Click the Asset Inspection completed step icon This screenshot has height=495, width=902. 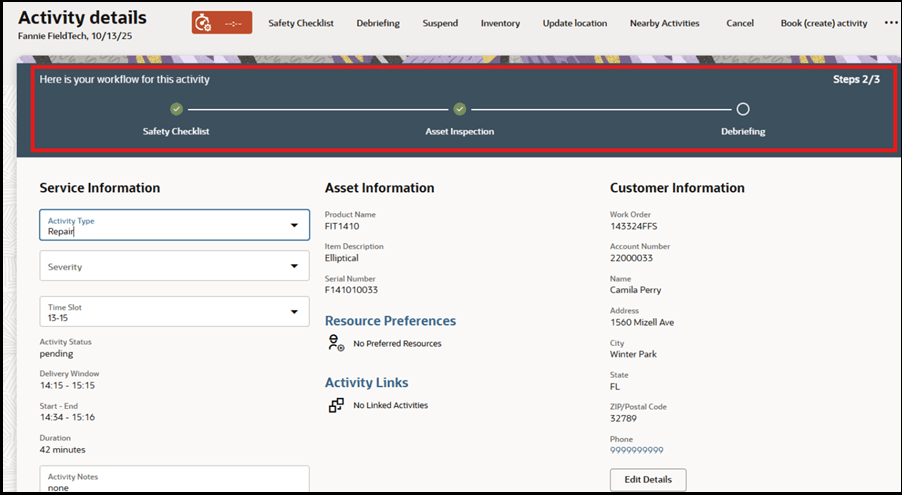click(460, 109)
